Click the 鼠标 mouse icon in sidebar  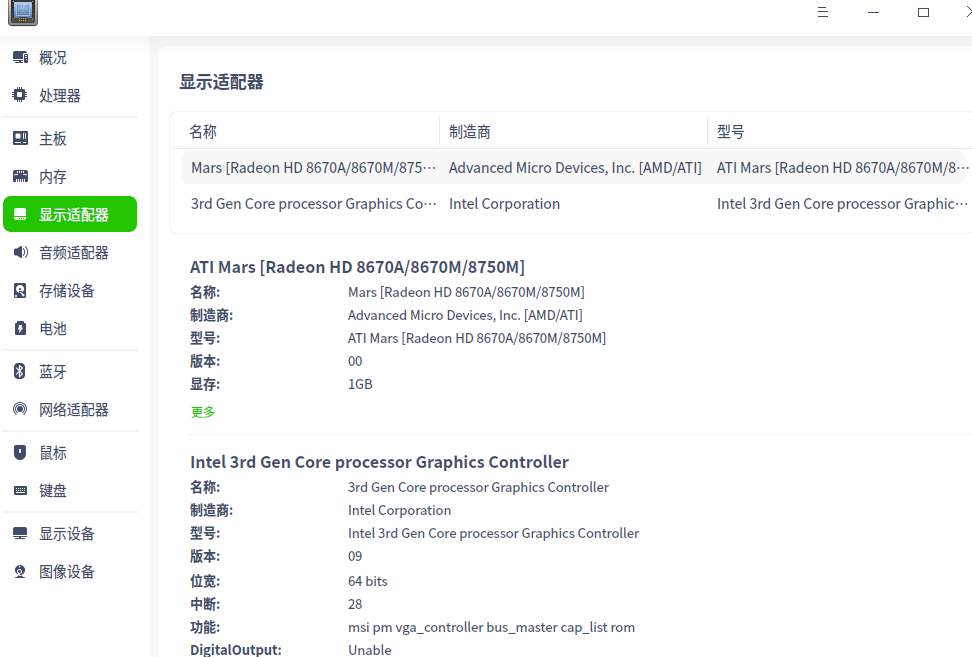coord(20,452)
